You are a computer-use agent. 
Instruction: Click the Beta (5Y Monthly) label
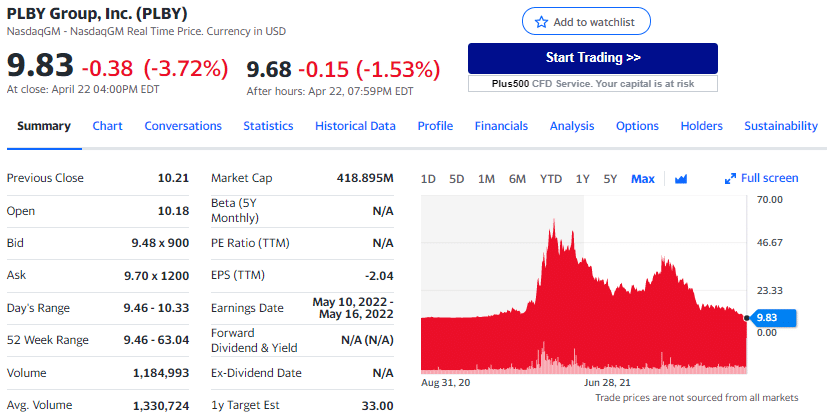235,211
